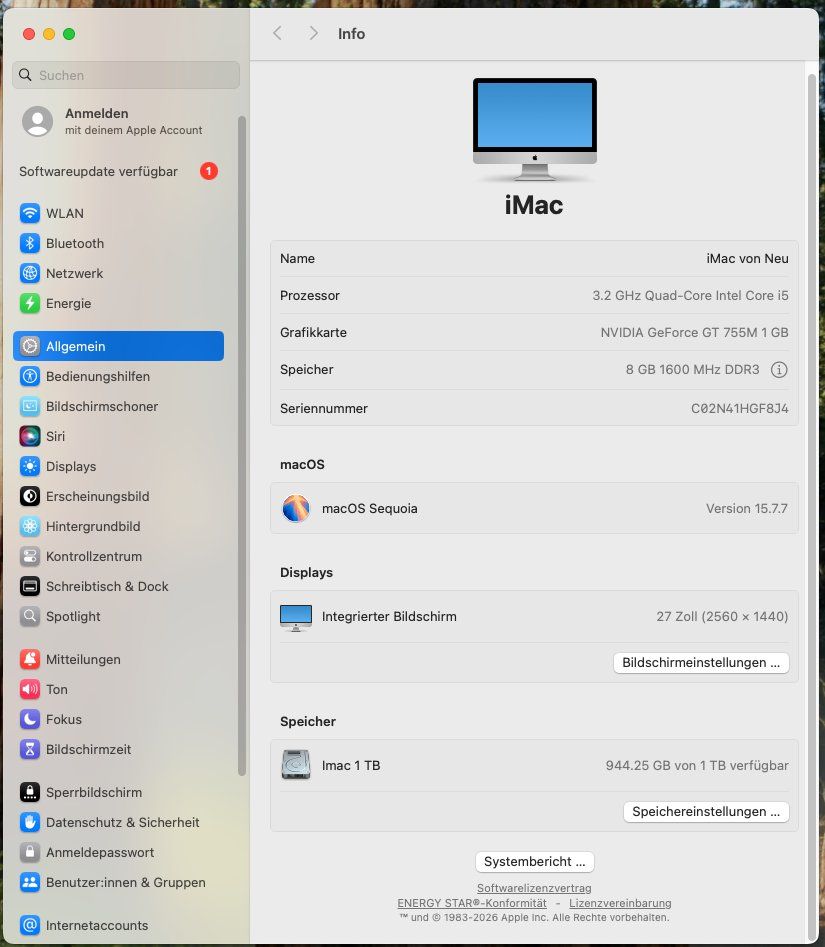Open Datenschutz & Sicherheit hand icon
Image resolution: width=825 pixels, height=947 pixels.
[30, 823]
